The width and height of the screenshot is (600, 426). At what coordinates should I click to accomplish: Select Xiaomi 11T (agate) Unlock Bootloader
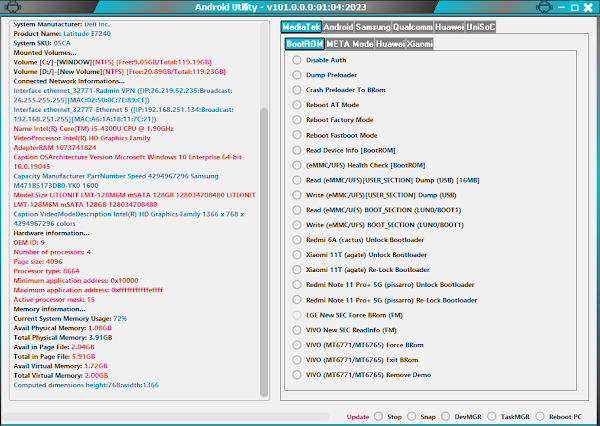tap(297, 255)
